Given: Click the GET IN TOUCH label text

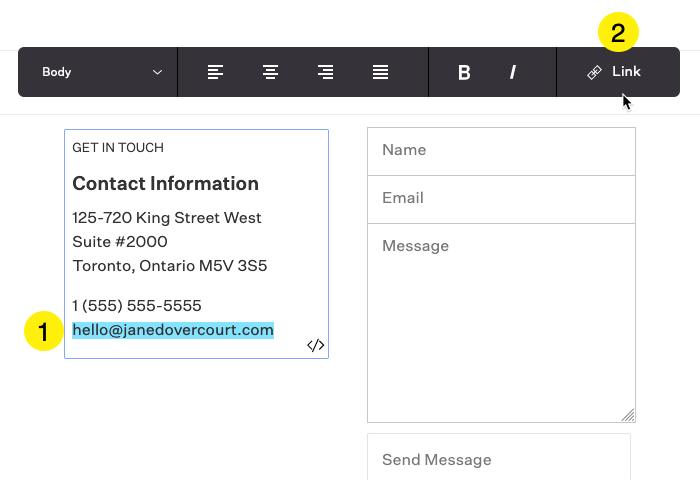Looking at the screenshot, I should (118, 148).
